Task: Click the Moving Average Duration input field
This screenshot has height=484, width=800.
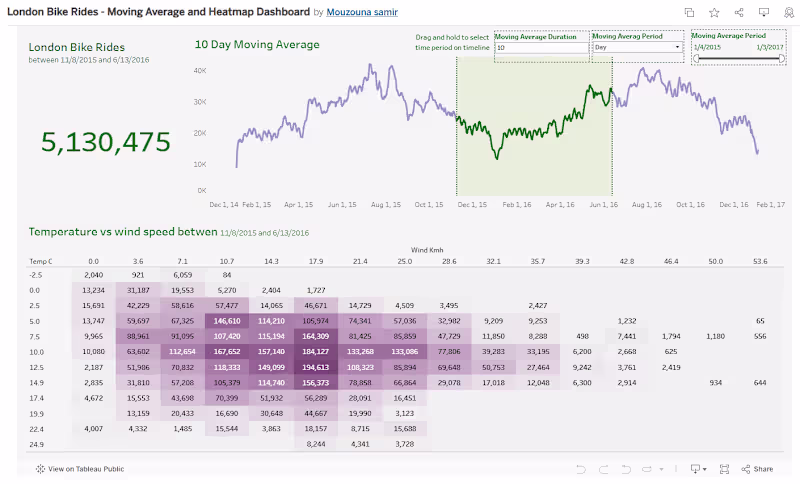Action: 541,47
